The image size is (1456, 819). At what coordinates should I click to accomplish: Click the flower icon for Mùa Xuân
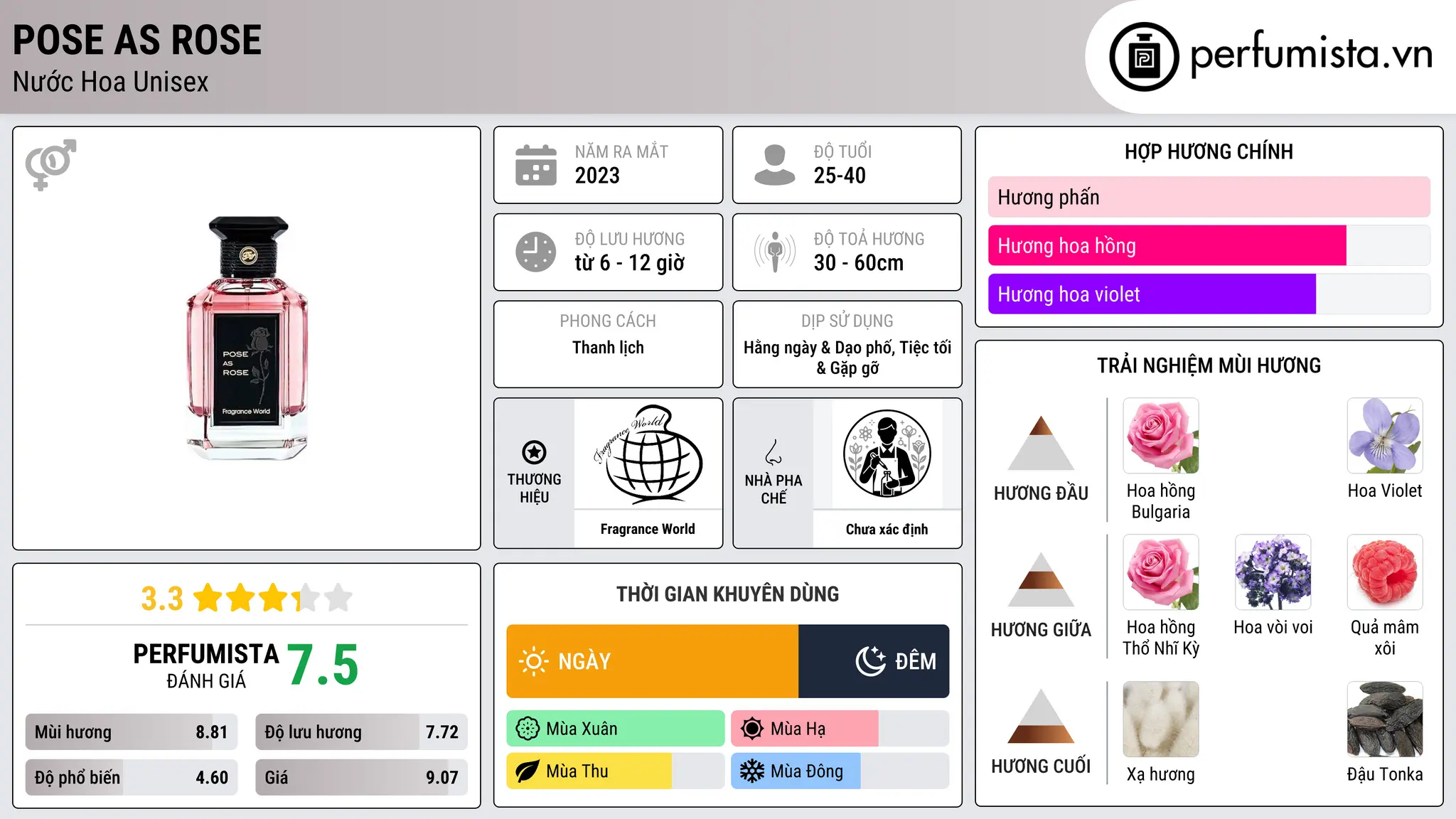(x=528, y=729)
